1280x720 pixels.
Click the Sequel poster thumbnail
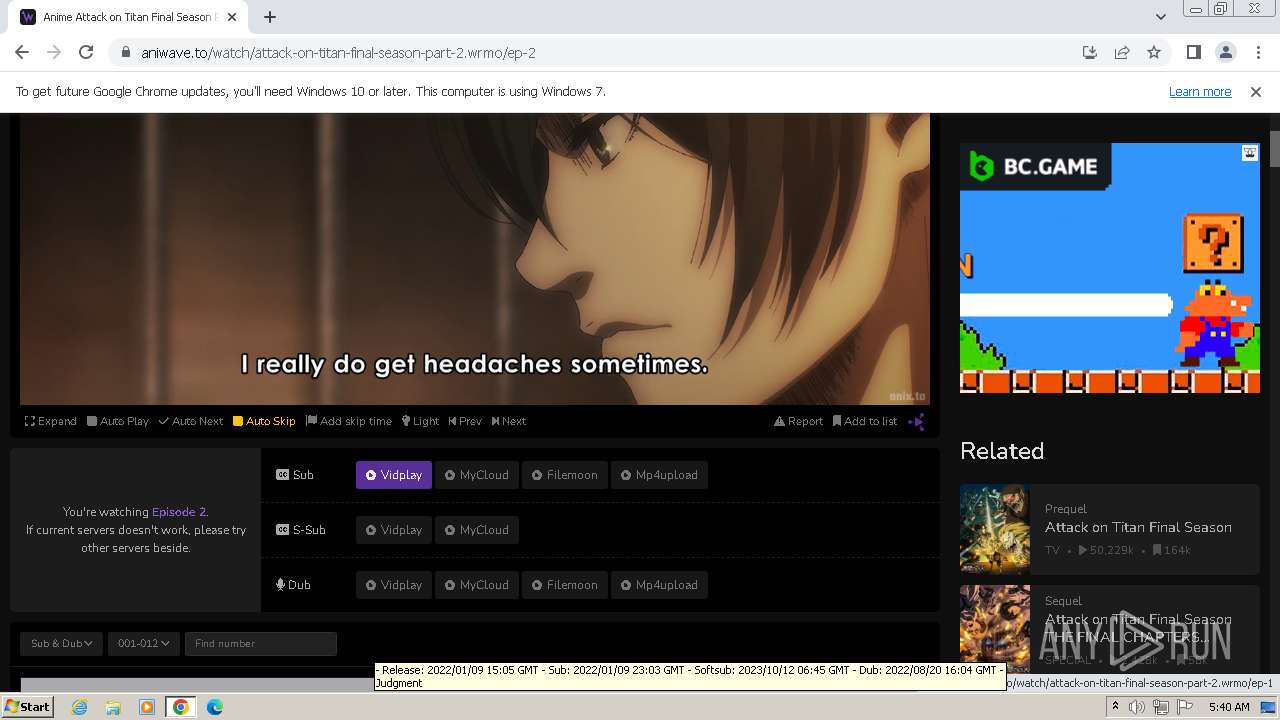pyautogui.click(x=995, y=628)
